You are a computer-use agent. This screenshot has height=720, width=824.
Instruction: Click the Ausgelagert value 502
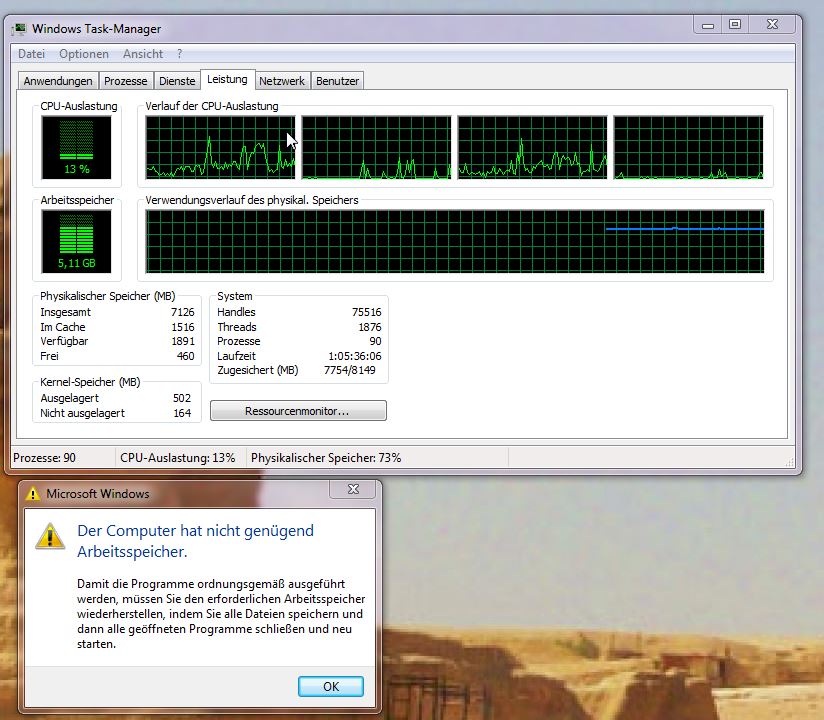[182, 398]
